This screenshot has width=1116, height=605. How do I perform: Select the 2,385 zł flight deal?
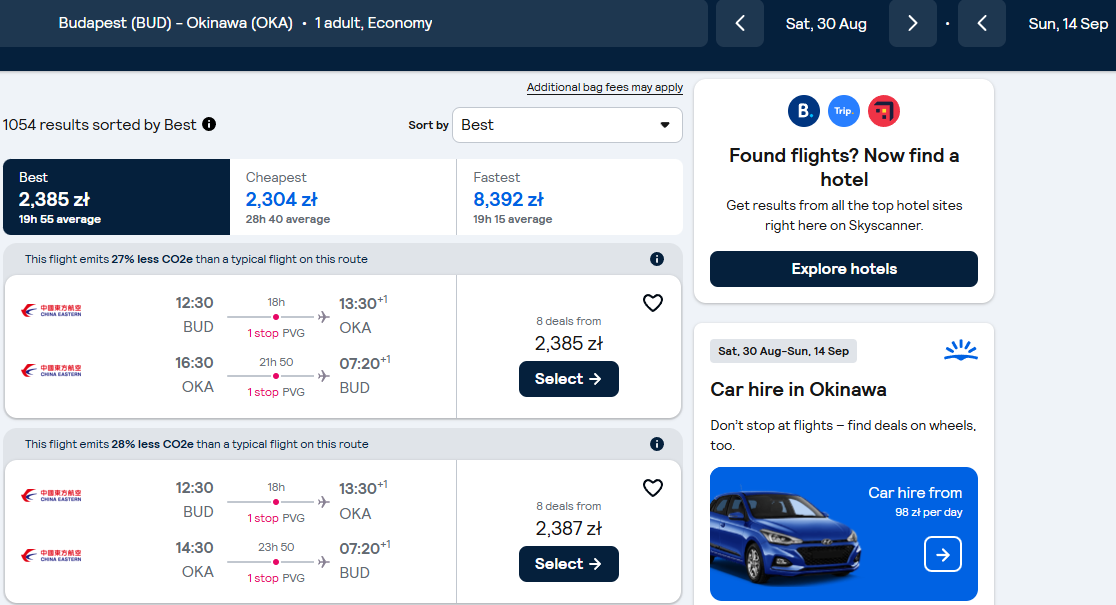(569, 379)
